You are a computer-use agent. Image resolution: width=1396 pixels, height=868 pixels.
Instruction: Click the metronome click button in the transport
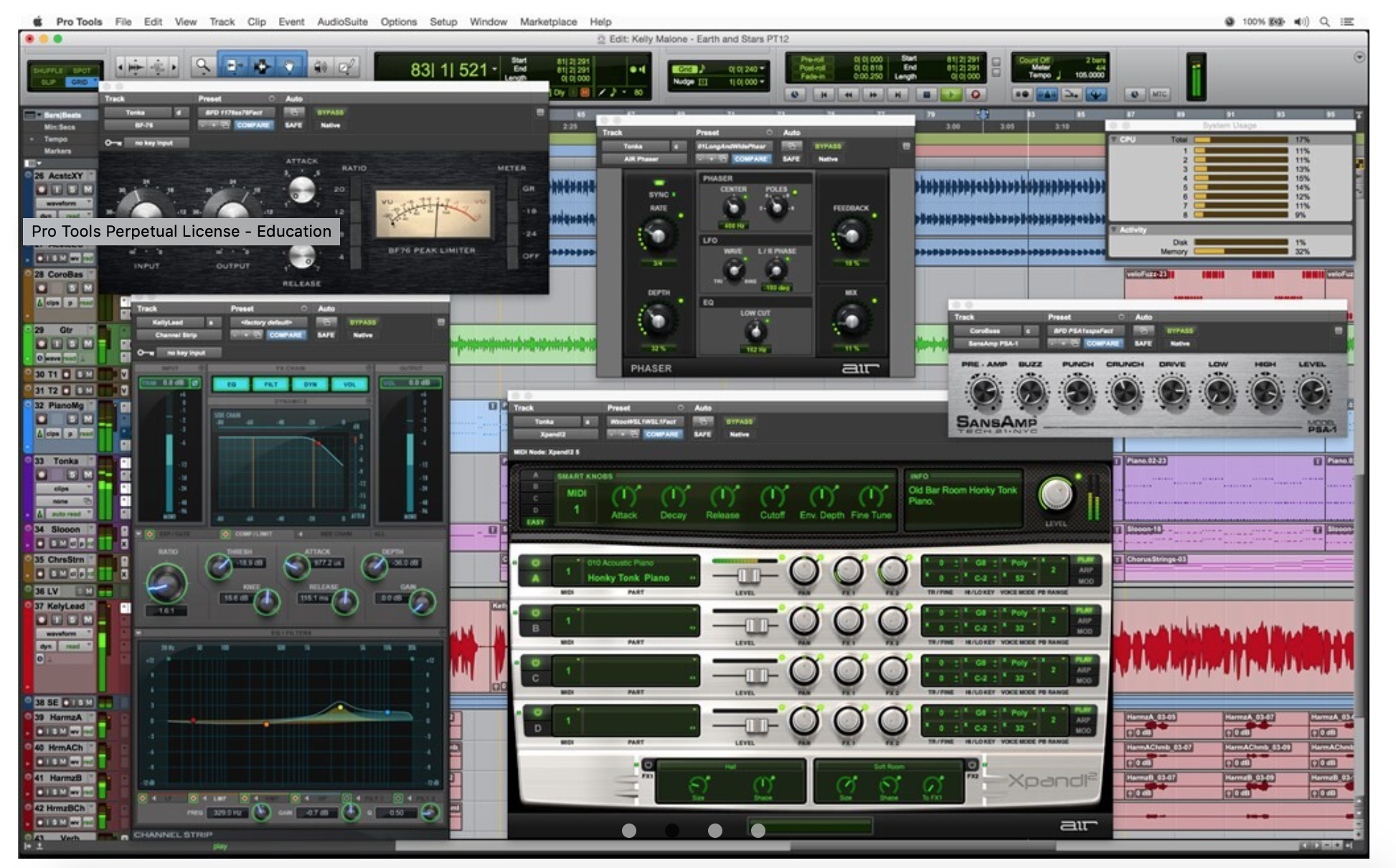pyautogui.click(x=1047, y=94)
